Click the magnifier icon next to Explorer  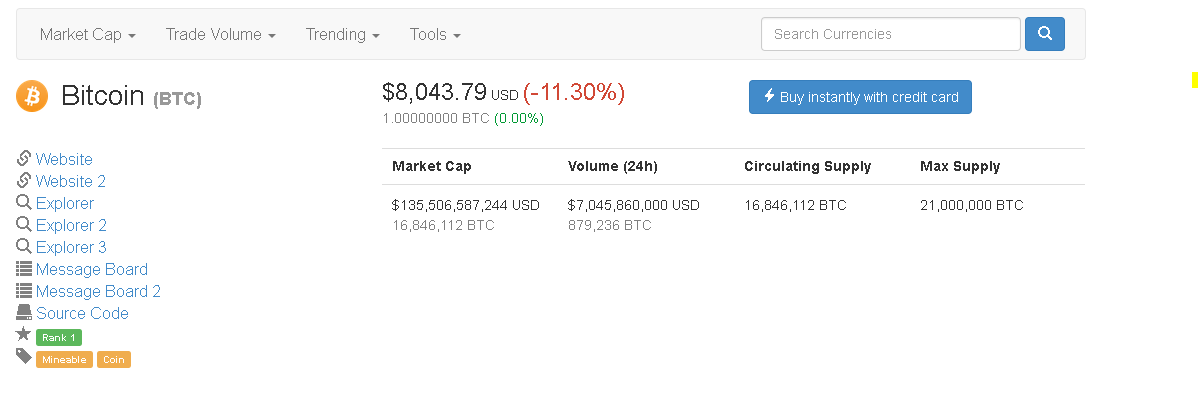click(24, 203)
